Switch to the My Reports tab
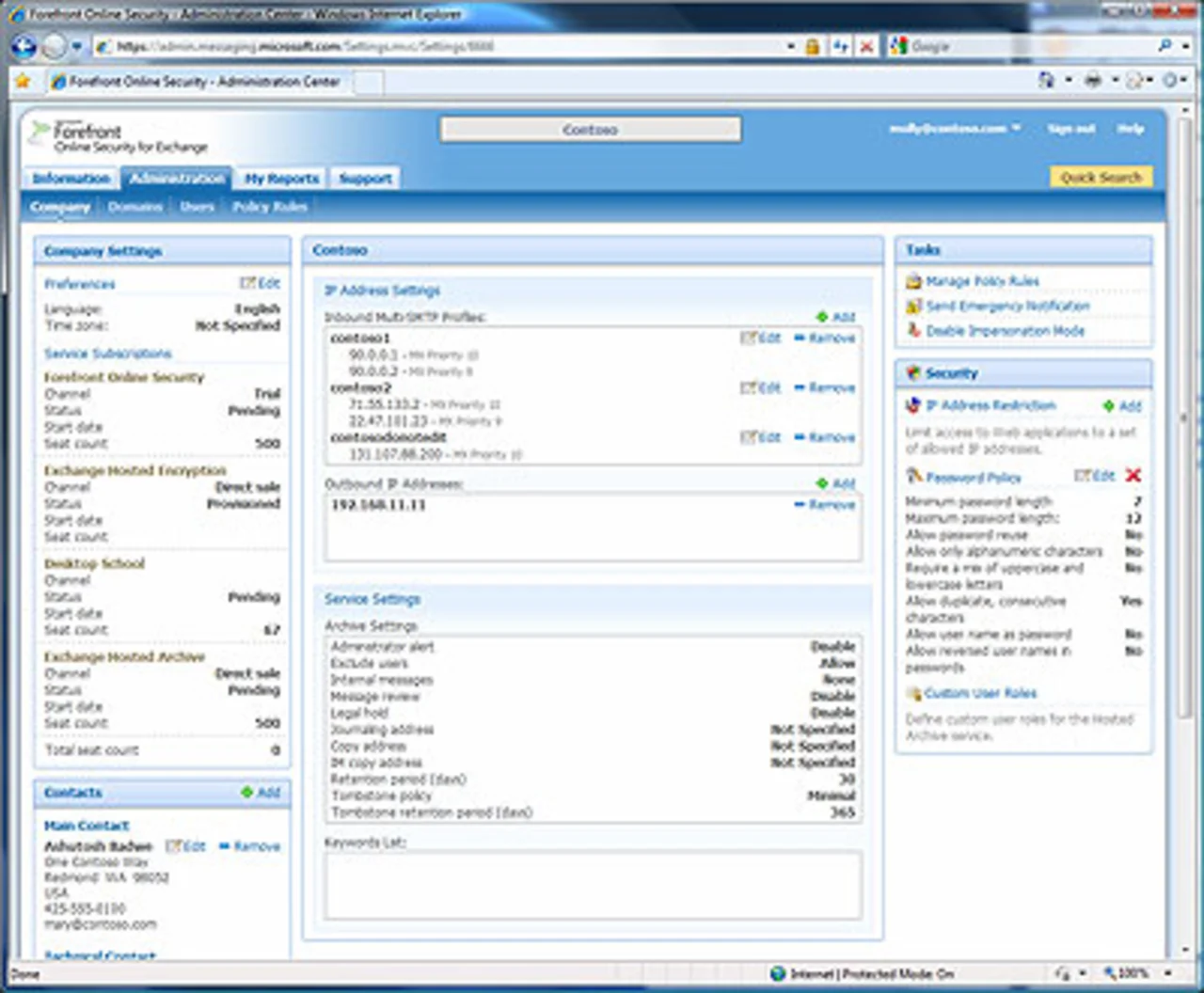1204x993 pixels. (281, 179)
